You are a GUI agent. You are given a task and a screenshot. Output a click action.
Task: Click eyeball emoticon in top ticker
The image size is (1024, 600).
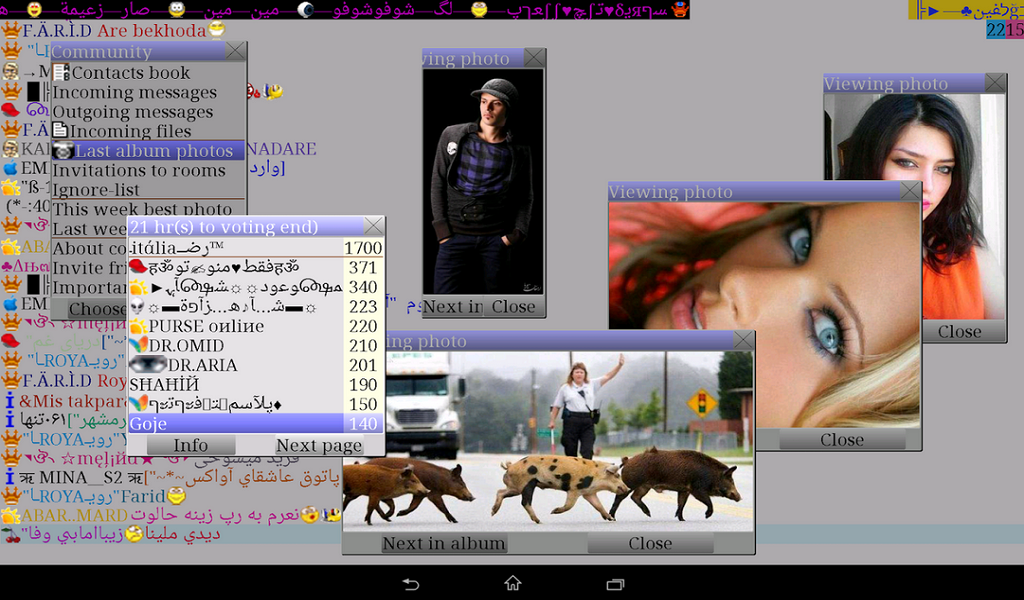click(x=306, y=10)
